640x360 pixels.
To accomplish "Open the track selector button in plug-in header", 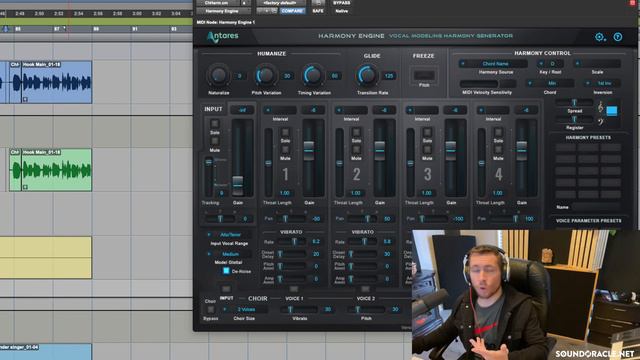I will click(x=218, y=3).
